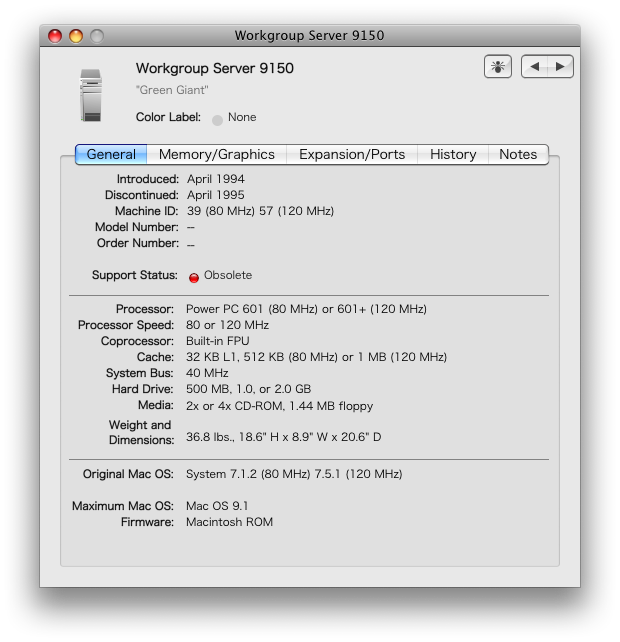Click the Support Status: label
Viewport: 620px width, 642px height.
135,275
